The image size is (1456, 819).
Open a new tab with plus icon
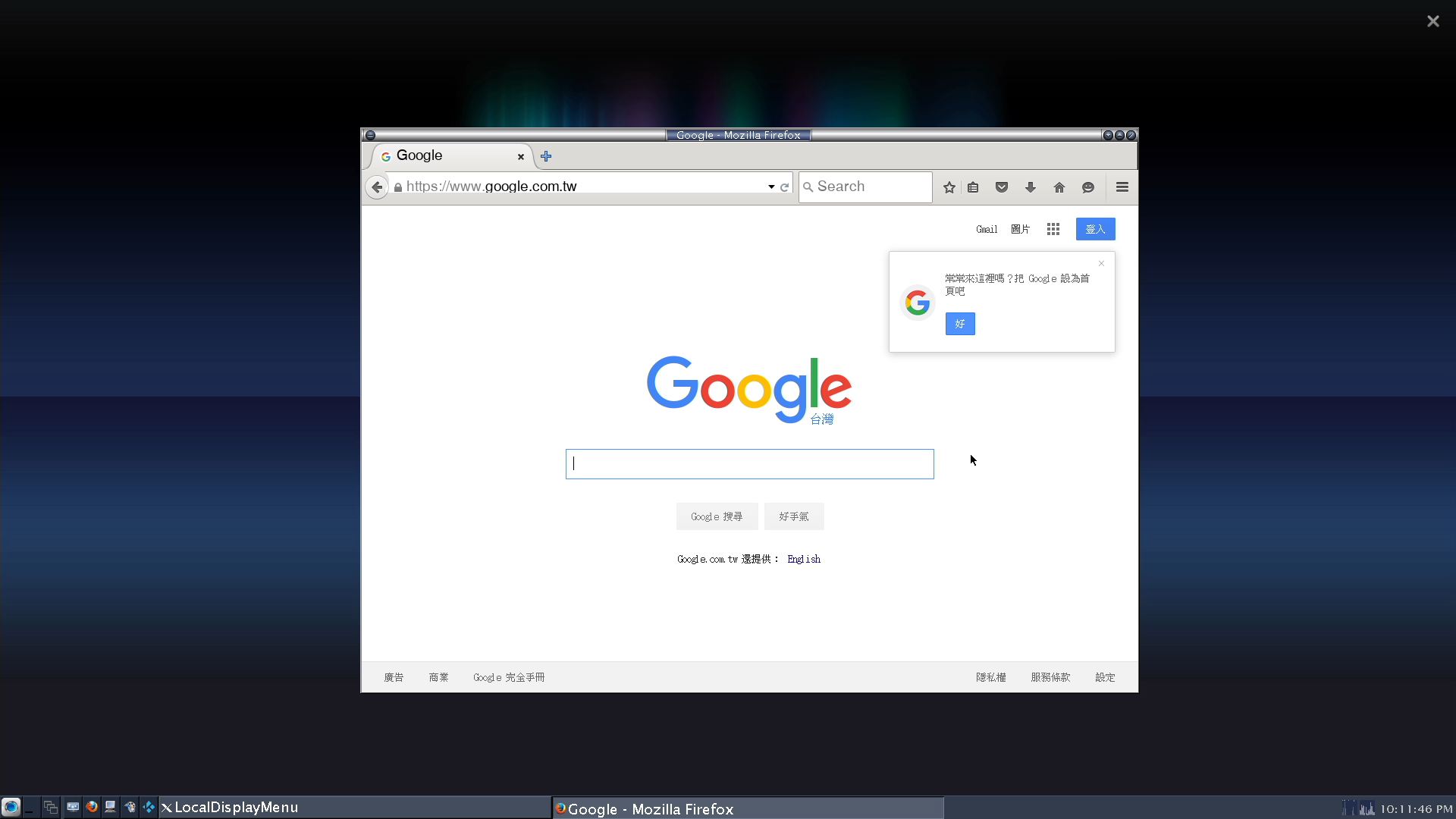click(546, 156)
